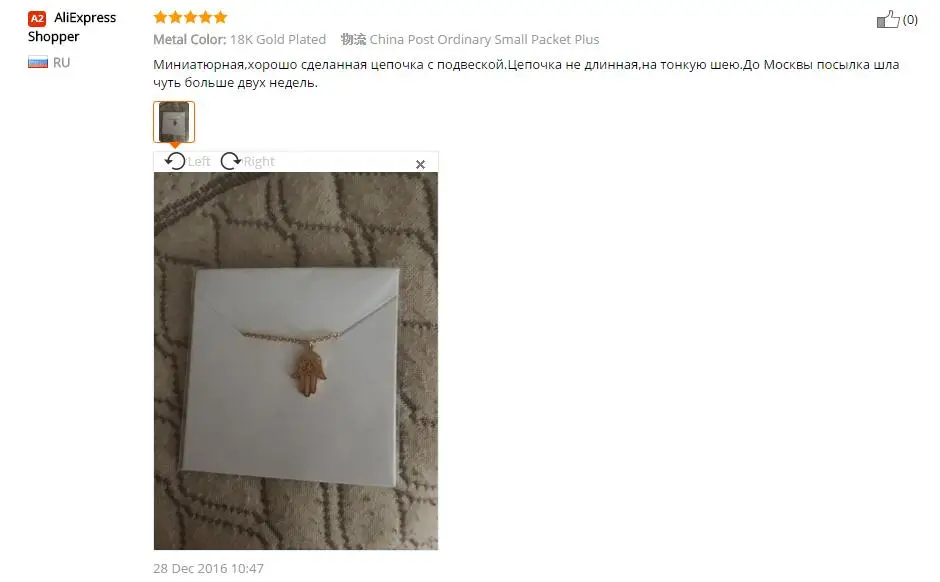
Task: Click the enlarged necklace photo
Action: [x=296, y=361]
